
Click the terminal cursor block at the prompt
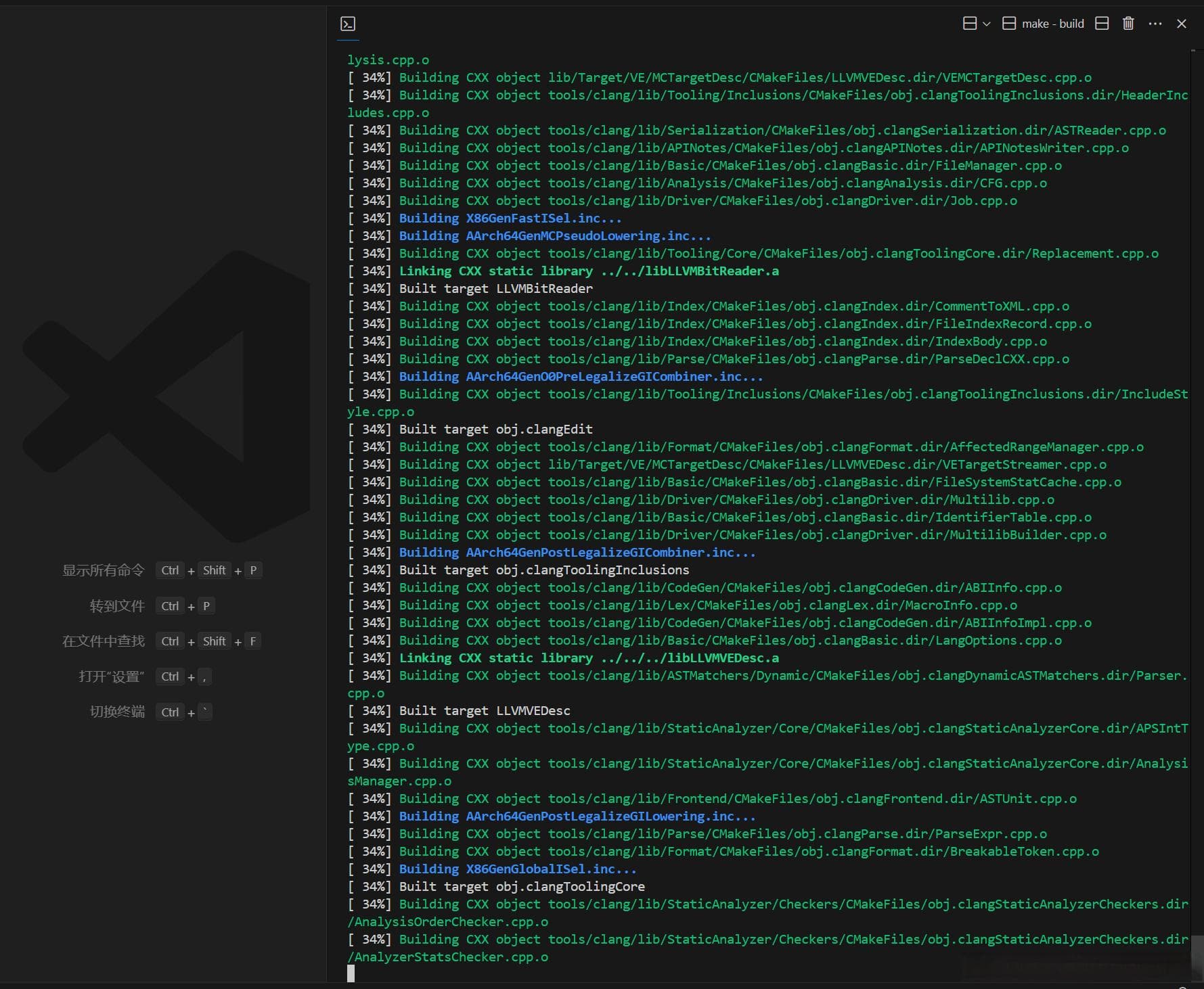[x=351, y=973]
